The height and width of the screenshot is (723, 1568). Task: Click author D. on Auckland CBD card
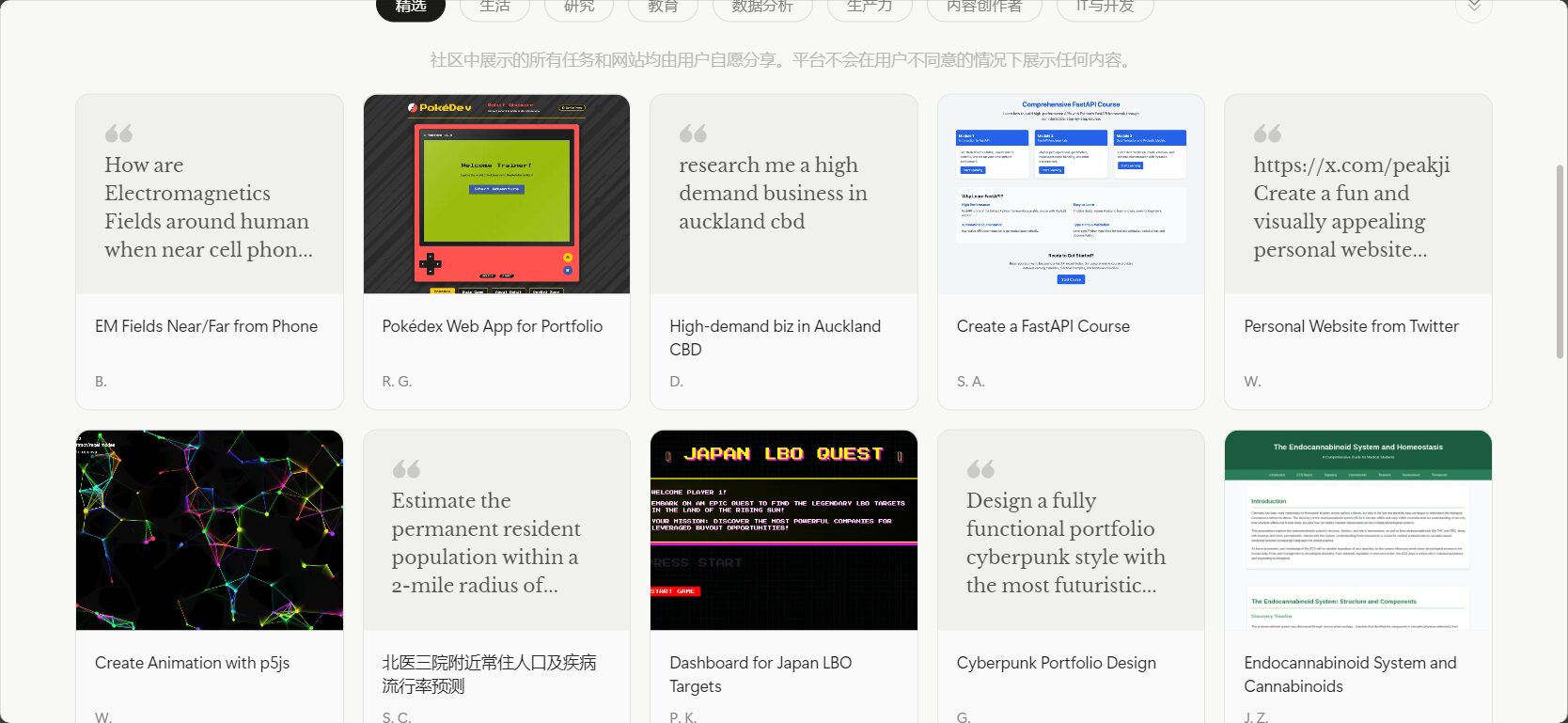(x=676, y=382)
